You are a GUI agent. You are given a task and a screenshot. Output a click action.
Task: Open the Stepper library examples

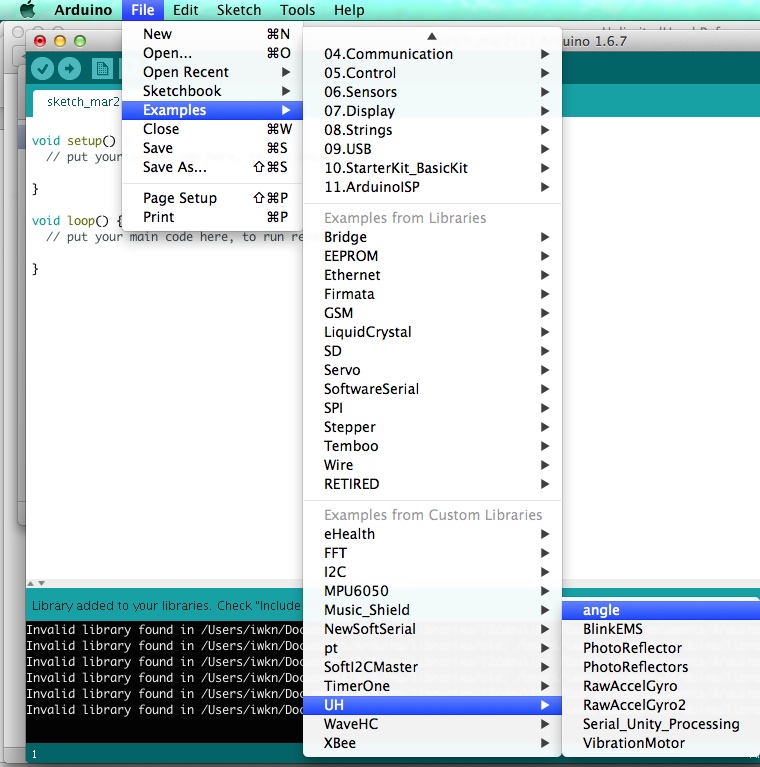[x=432, y=428]
